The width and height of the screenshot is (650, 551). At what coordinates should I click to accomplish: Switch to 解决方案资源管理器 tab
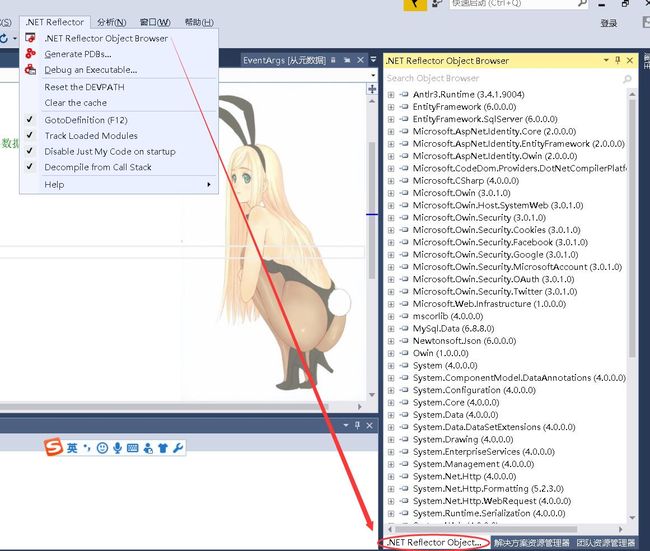[531, 543]
